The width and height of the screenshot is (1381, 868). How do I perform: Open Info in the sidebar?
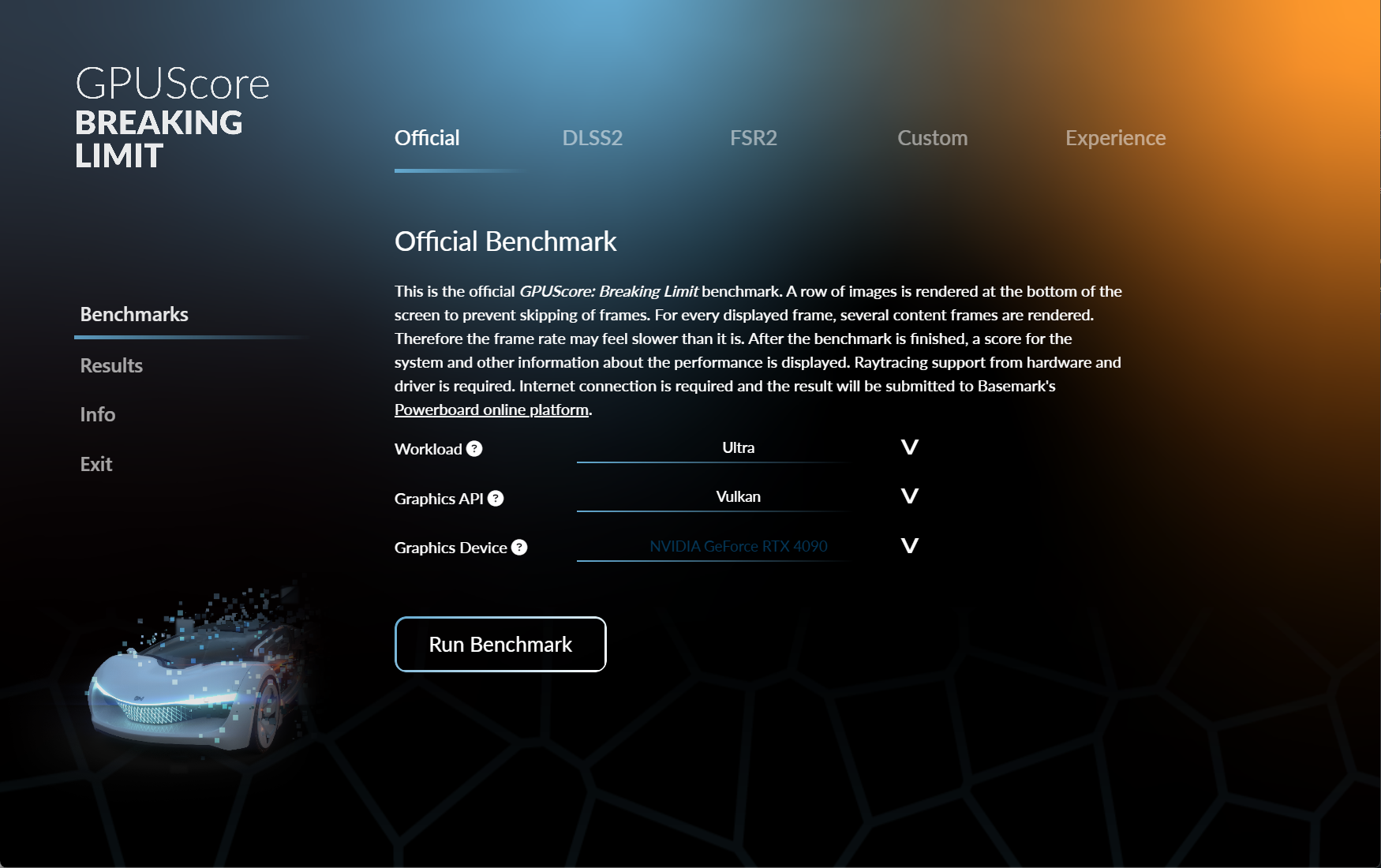98,414
